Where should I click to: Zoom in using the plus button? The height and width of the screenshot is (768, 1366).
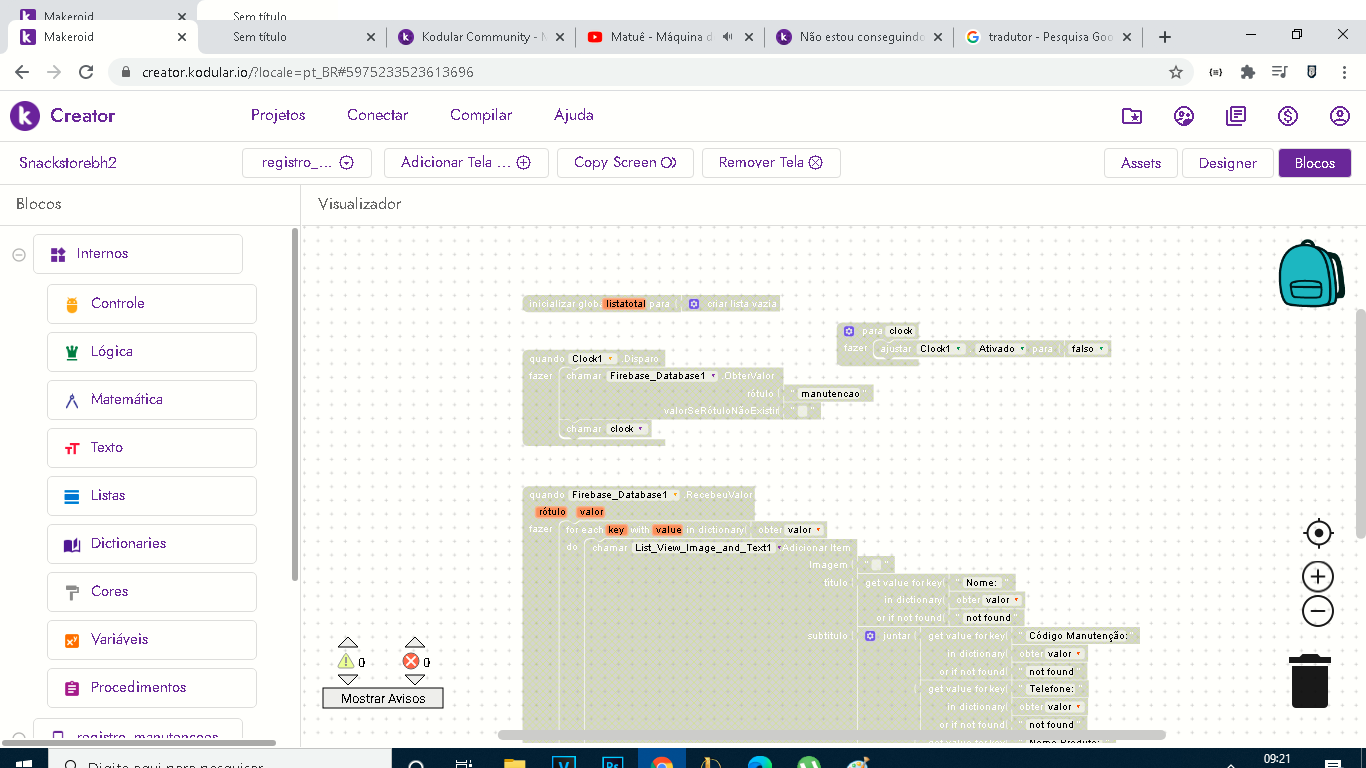click(1317, 576)
